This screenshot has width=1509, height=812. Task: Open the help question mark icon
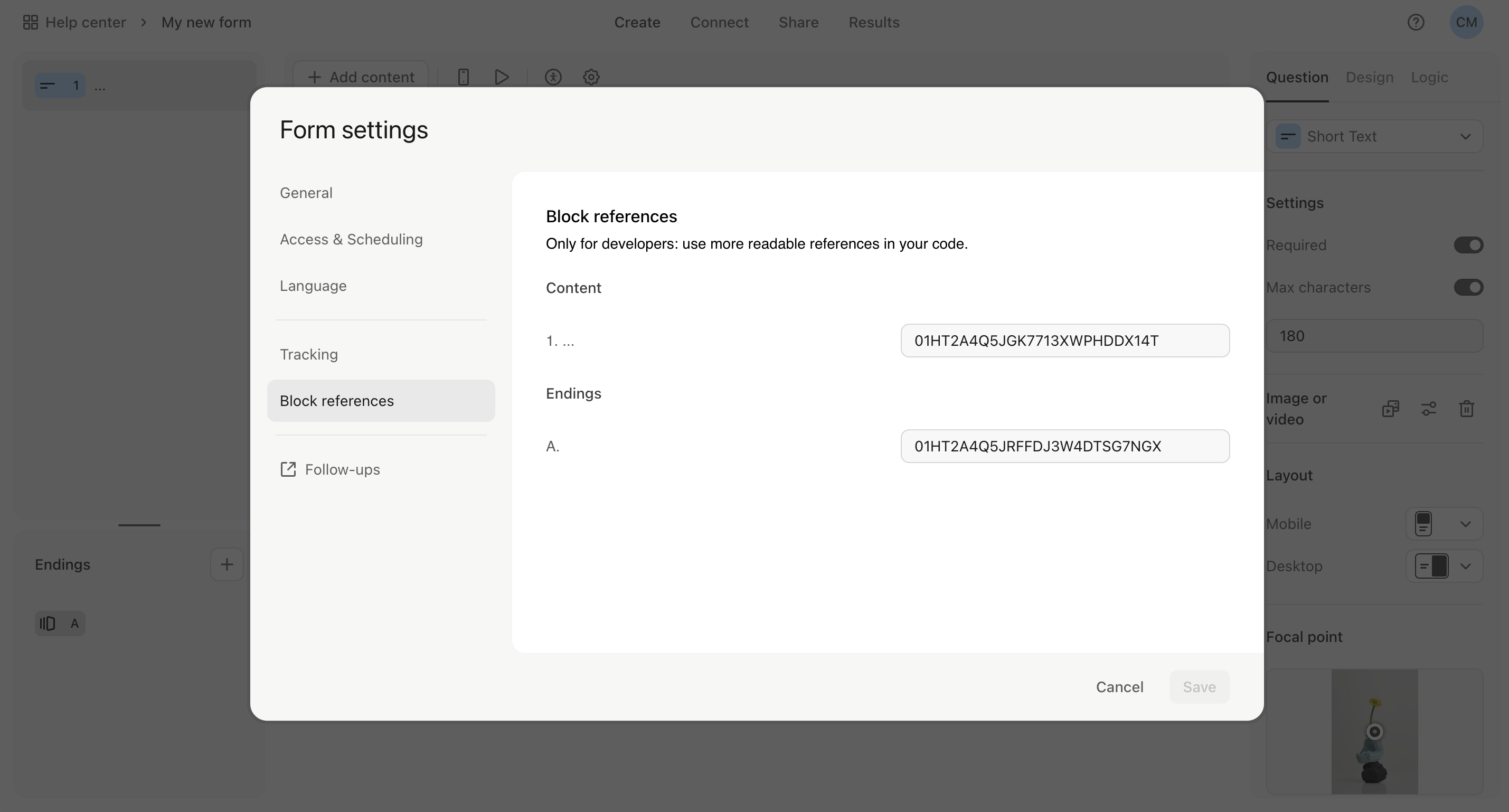point(1416,22)
